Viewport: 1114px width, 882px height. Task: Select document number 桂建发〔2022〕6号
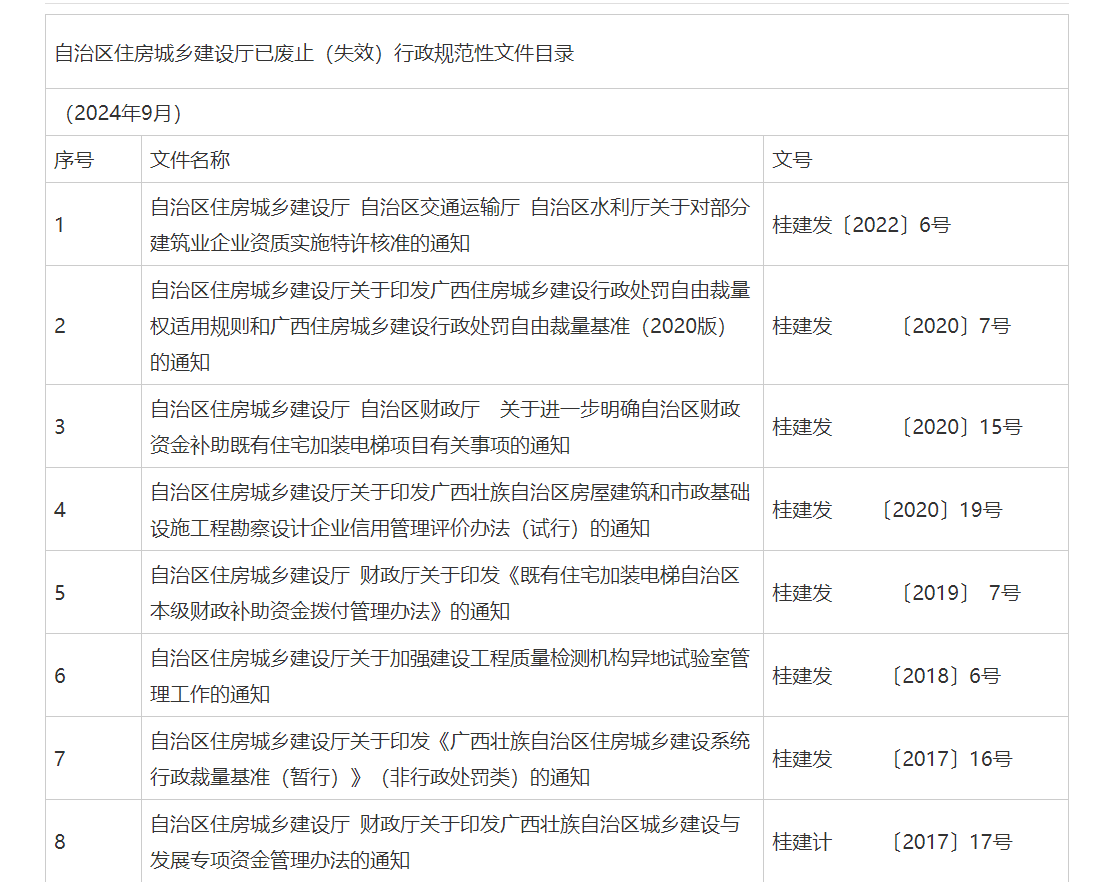tap(861, 225)
